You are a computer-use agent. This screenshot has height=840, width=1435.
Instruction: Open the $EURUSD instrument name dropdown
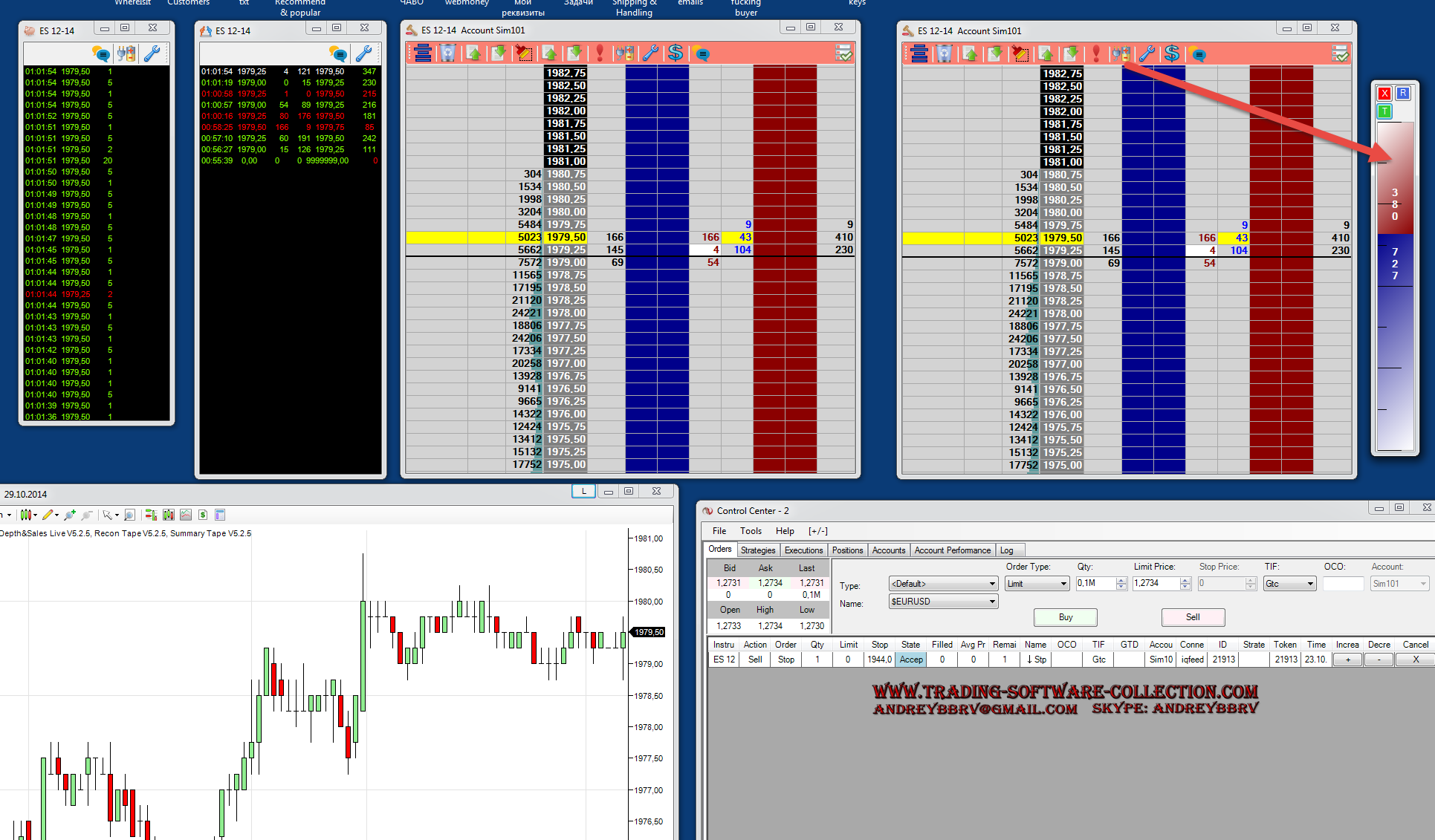992,602
